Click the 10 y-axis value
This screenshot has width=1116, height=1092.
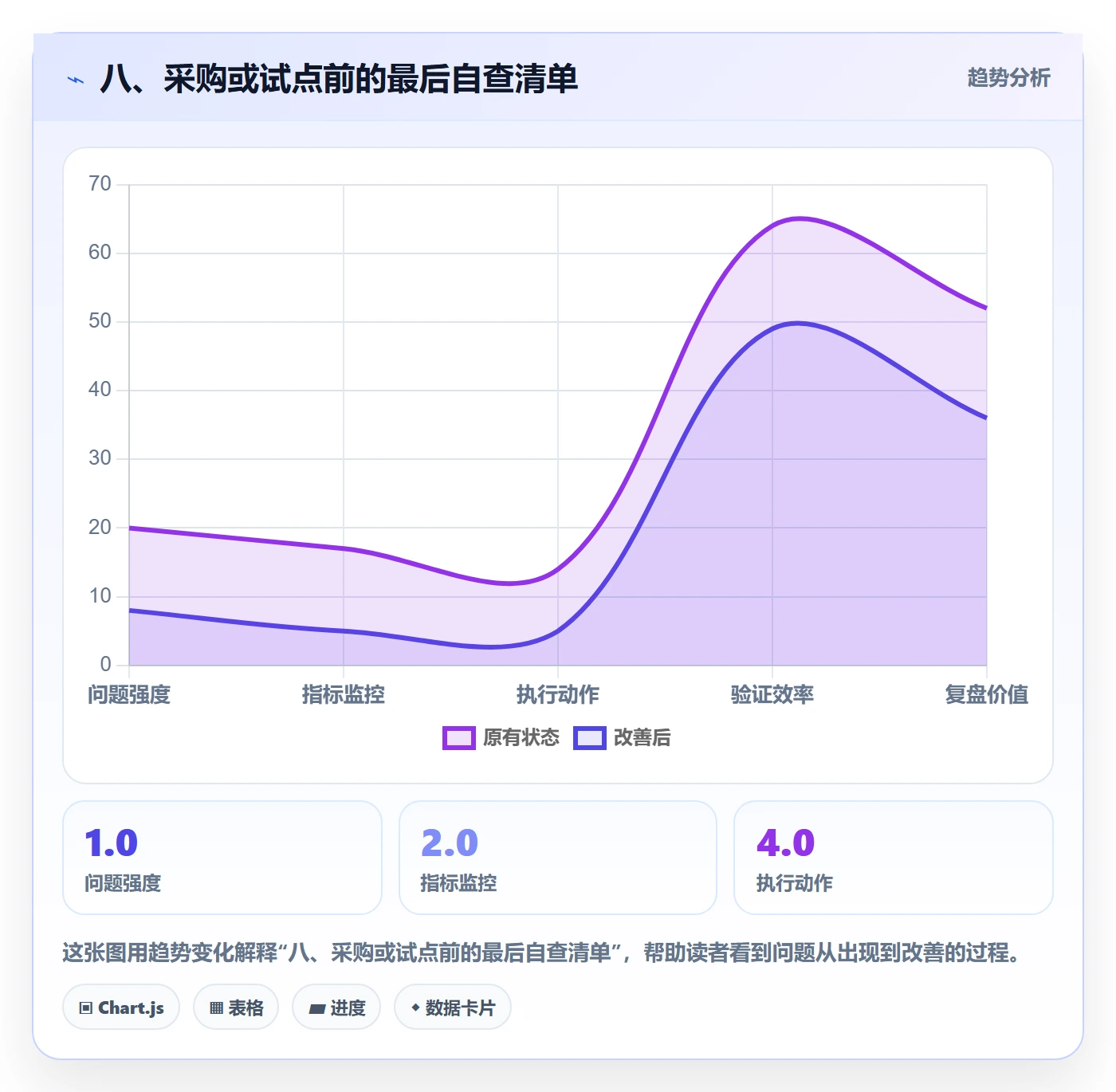(100, 596)
